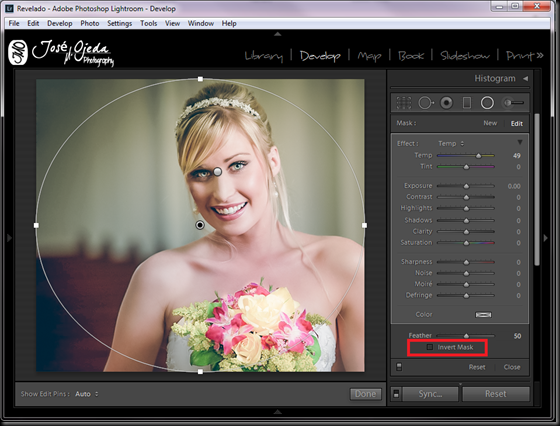Expand more modules with the double arrow
Viewport: 560px width, 426px height.
[x=540, y=55]
